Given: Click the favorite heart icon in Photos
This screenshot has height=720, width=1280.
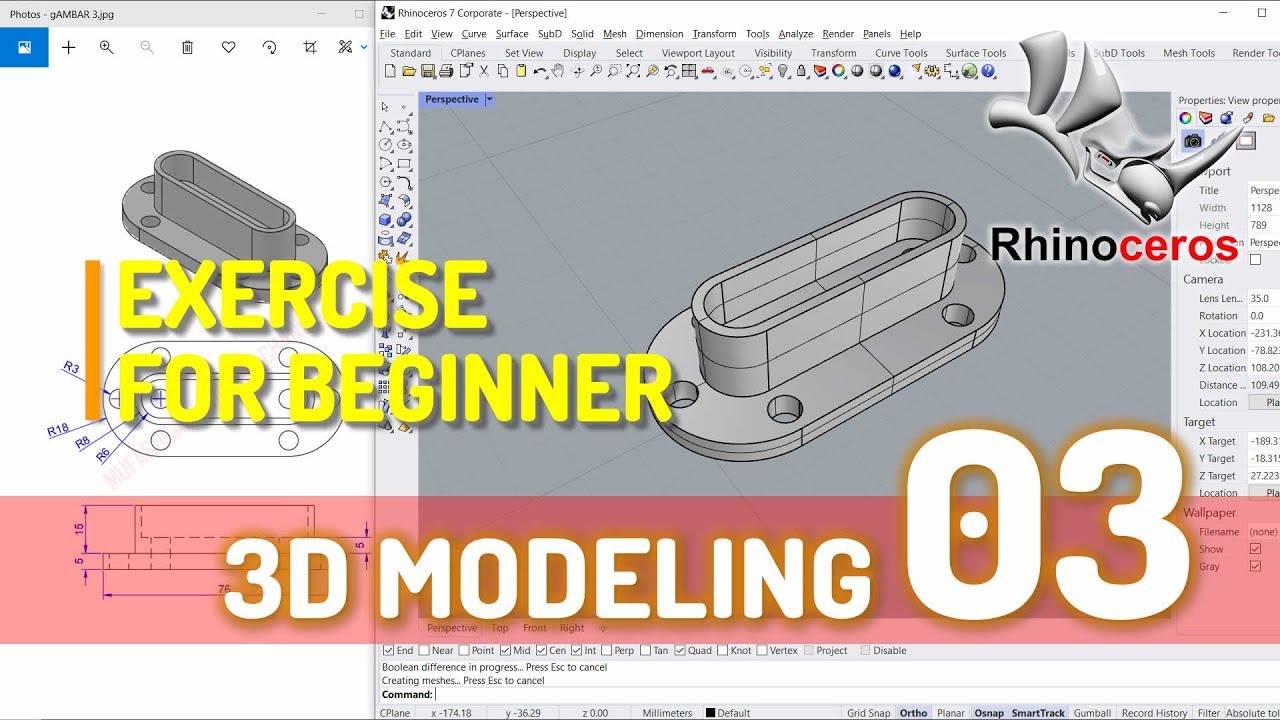Looking at the screenshot, I should pos(228,47).
